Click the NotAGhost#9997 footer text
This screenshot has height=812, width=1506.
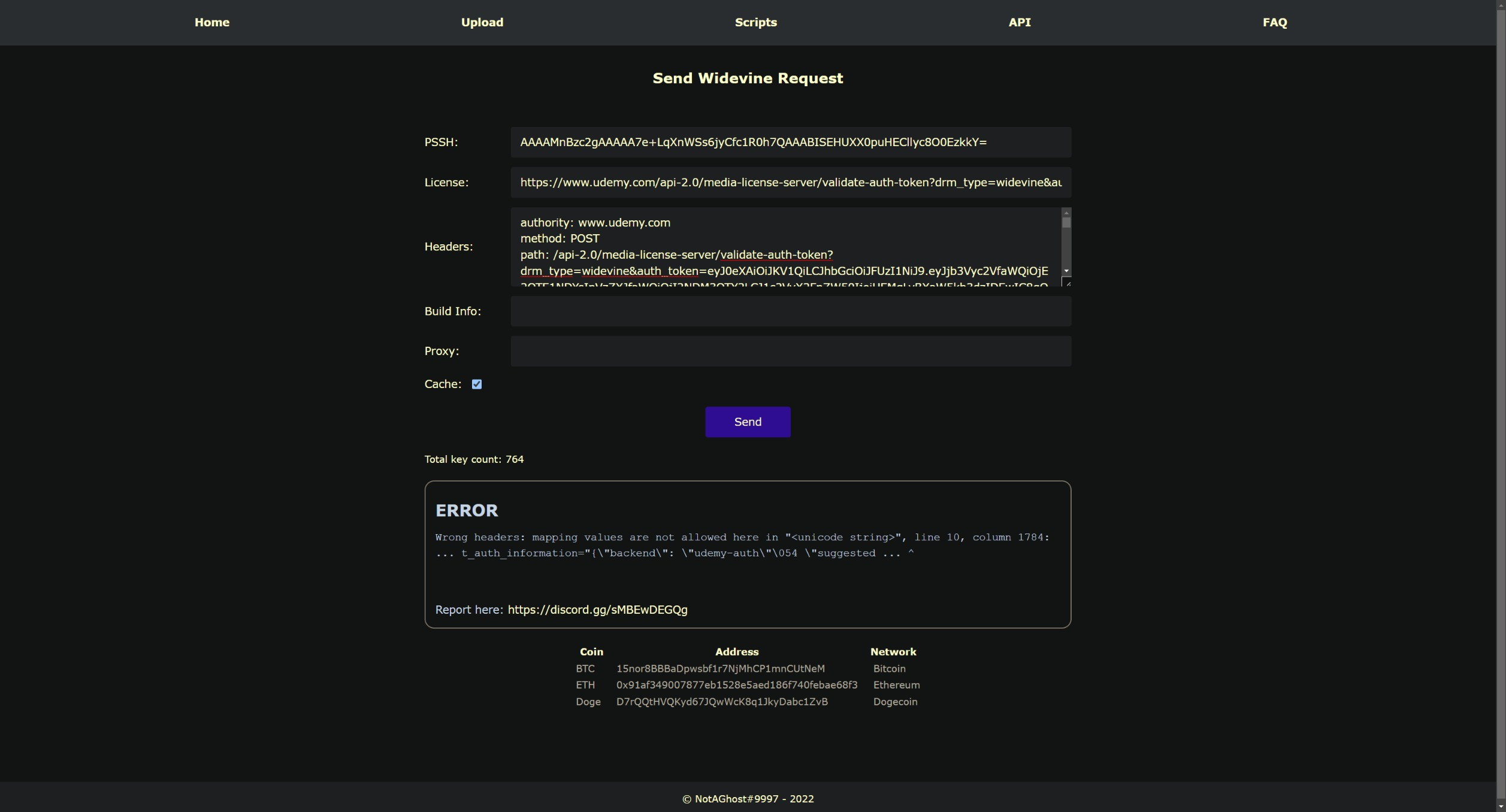click(748, 799)
